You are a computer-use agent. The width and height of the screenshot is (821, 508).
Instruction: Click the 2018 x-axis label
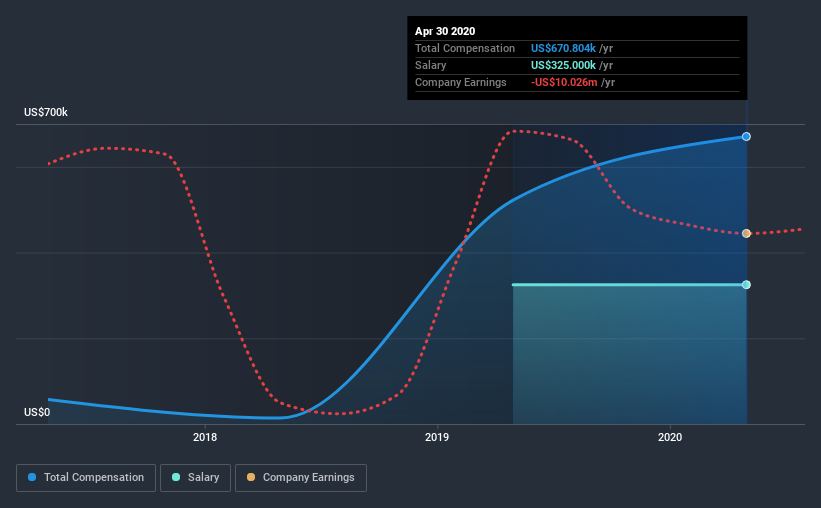pos(205,437)
